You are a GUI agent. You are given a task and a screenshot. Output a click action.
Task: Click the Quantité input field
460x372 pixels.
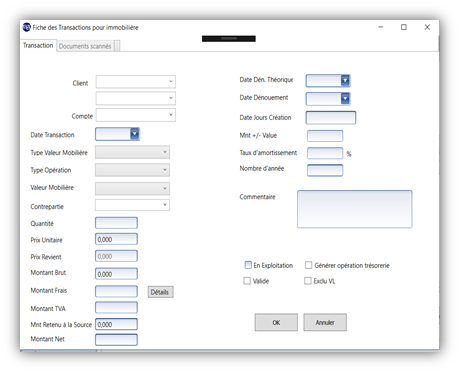[x=116, y=223]
